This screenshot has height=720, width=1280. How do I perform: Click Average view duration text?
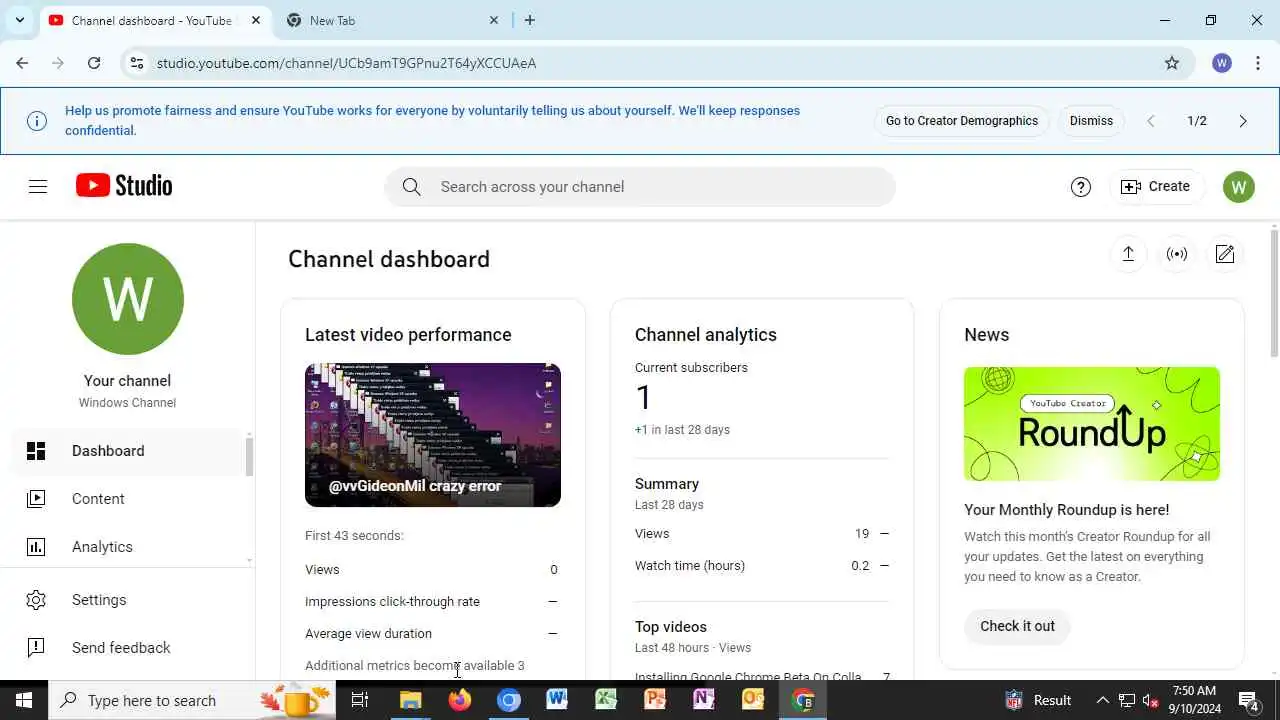pos(368,634)
